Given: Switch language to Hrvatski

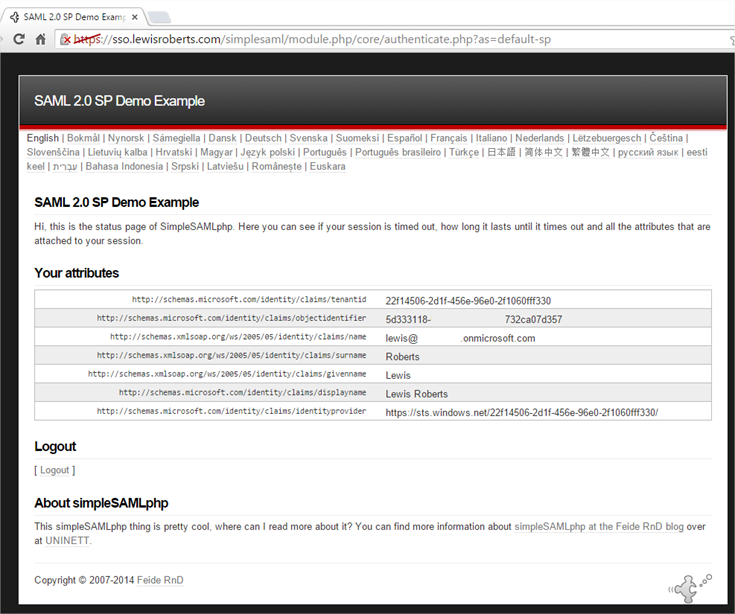Looking at the screenshot, I should point(174,152).
